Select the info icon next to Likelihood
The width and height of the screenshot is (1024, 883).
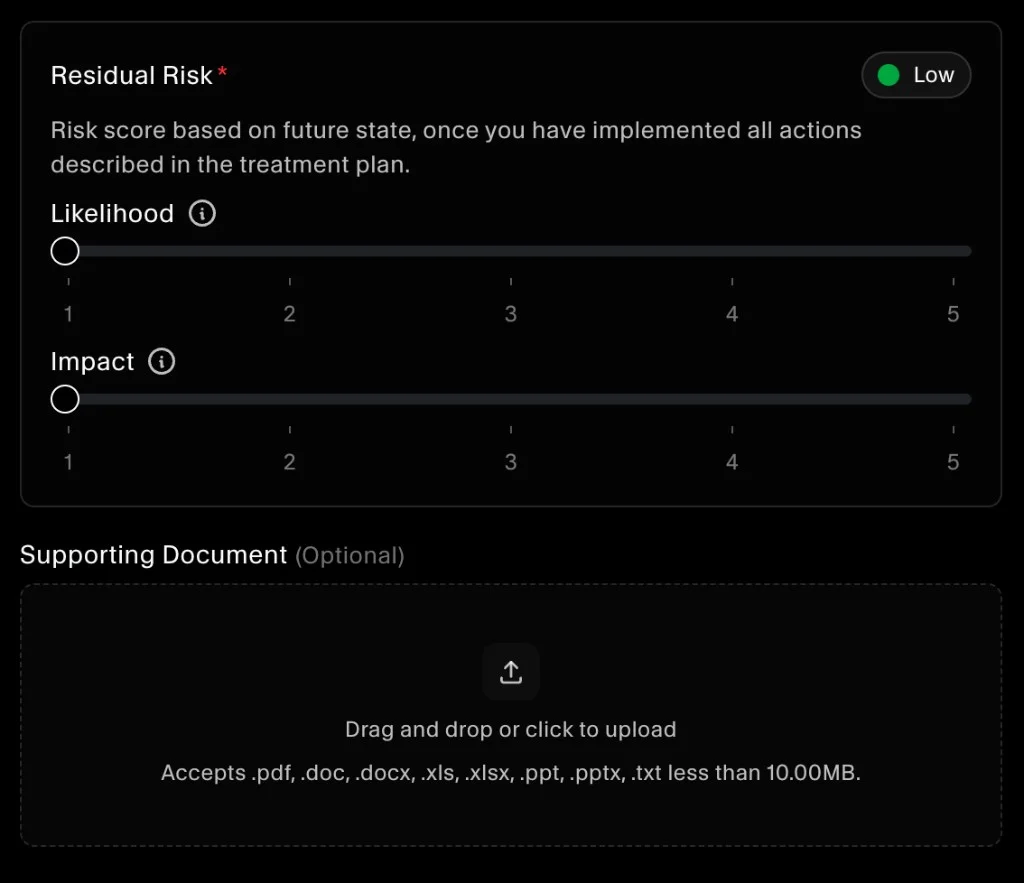tap(200, 213)
